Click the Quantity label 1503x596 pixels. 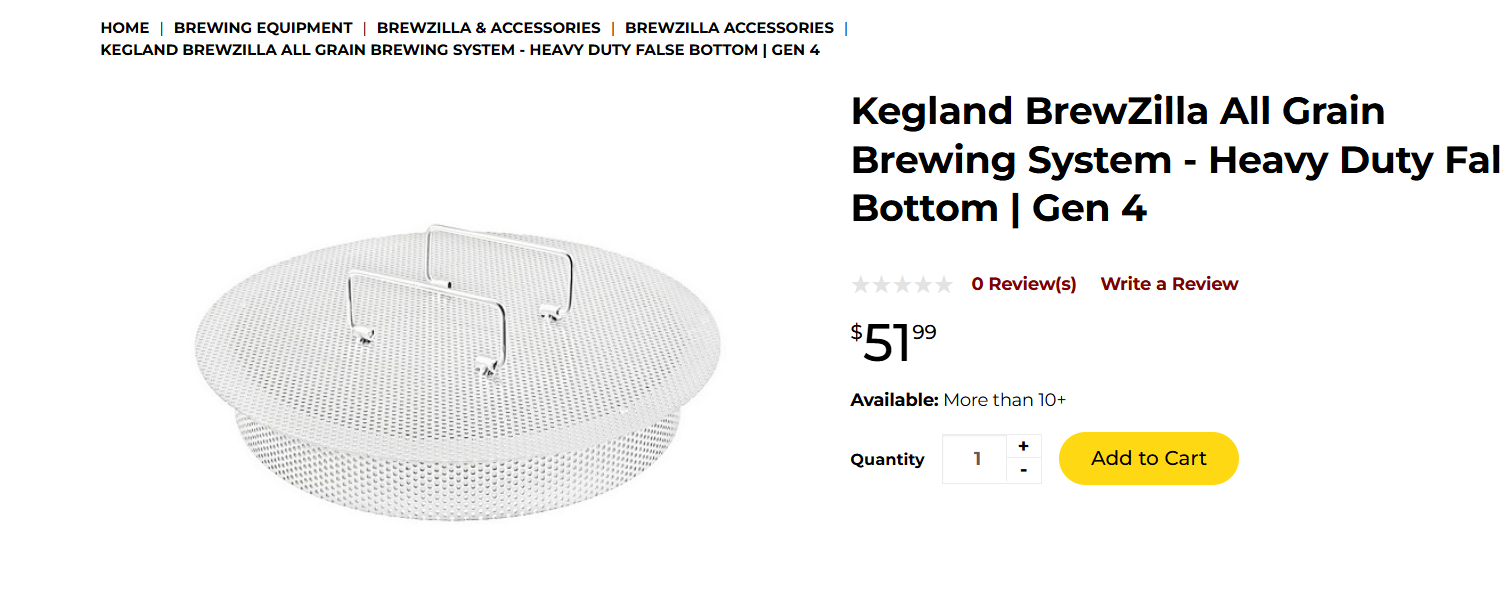(x=887, y=460)
